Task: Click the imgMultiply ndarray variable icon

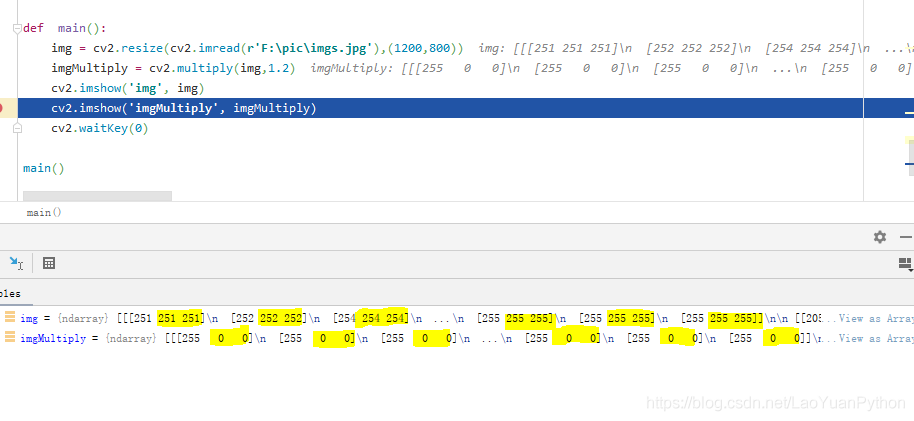Action: pyautogui.click(x=10, y=338)
